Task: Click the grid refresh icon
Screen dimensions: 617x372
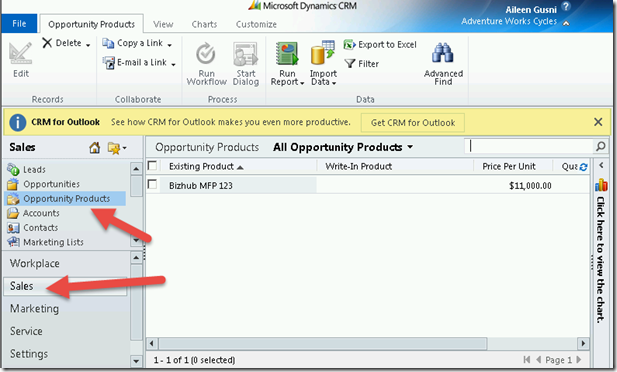Action: click(583, 167)
